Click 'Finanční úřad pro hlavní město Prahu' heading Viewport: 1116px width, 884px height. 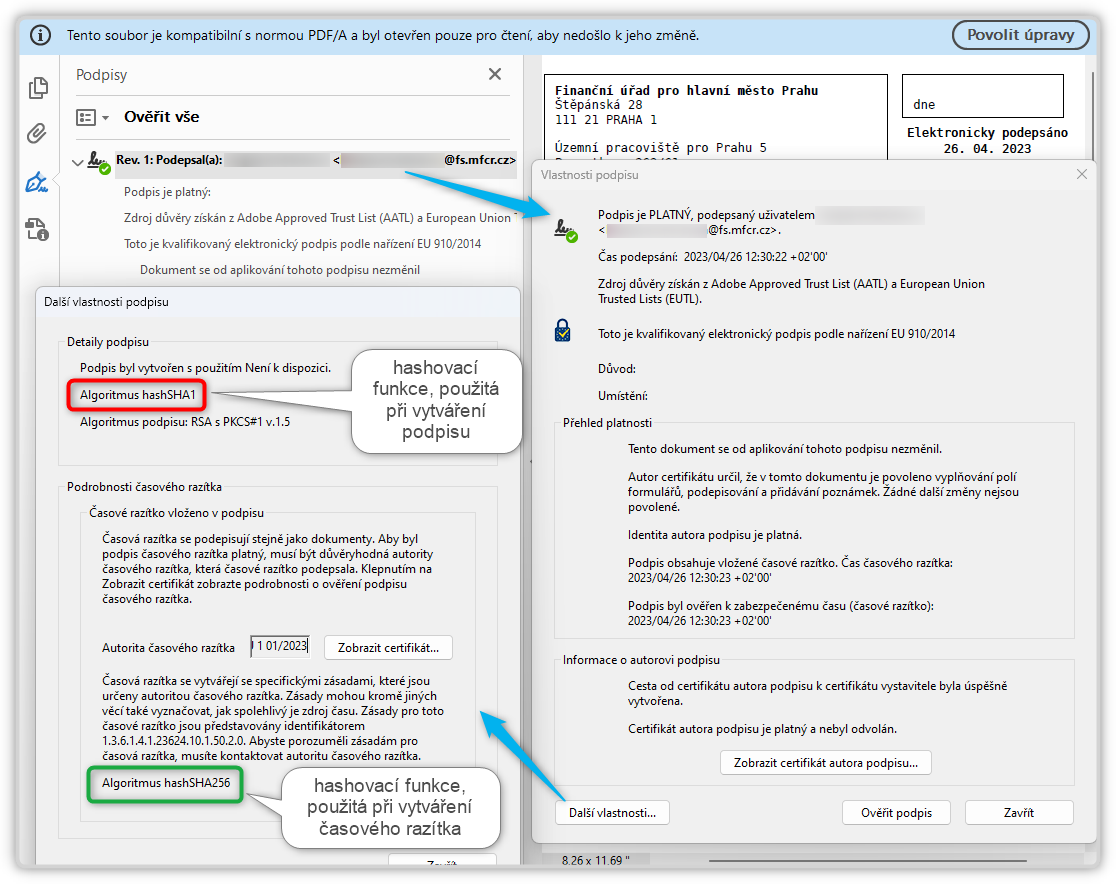point(686,90)
